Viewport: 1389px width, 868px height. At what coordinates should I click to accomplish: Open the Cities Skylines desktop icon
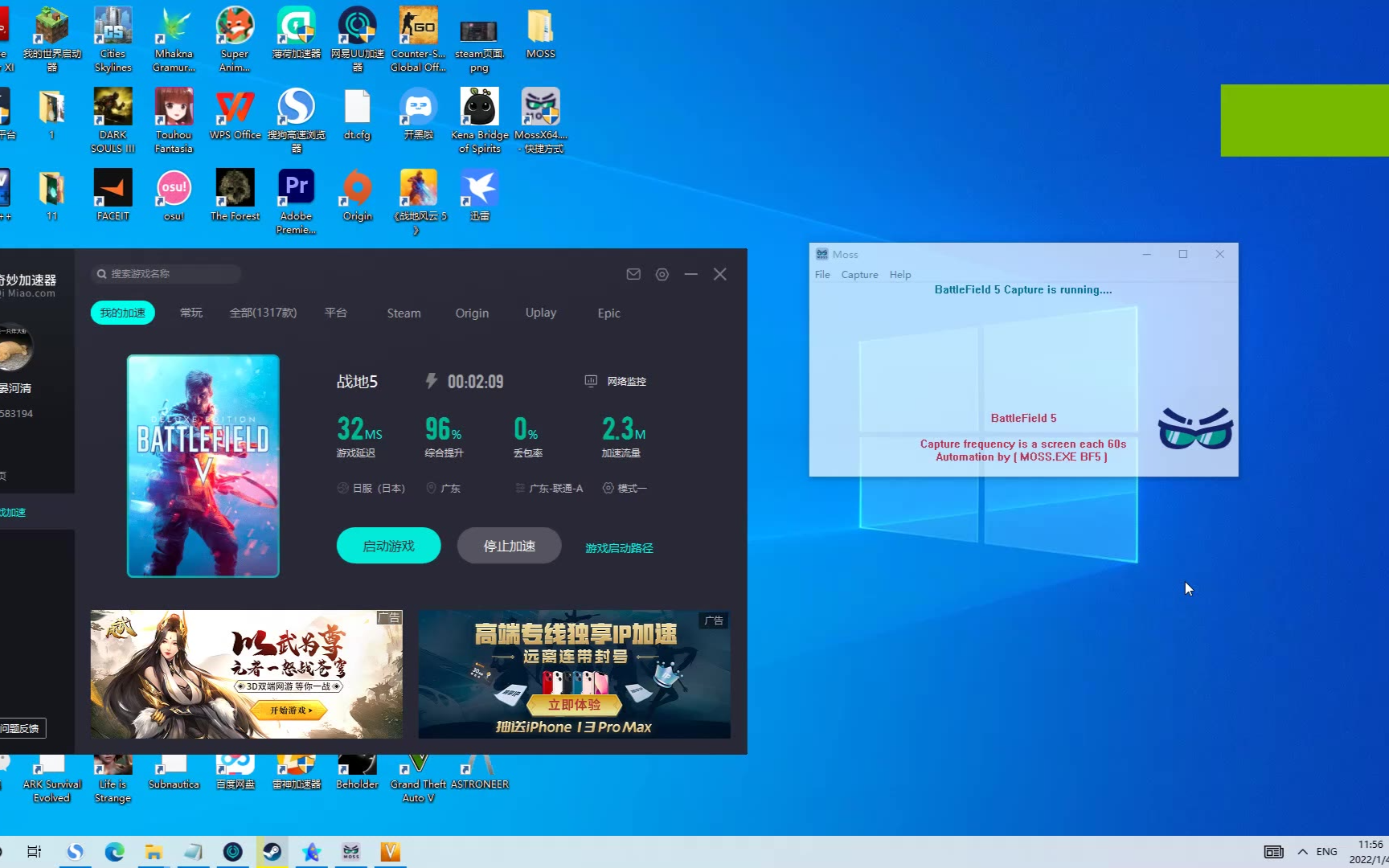point(113,39)
